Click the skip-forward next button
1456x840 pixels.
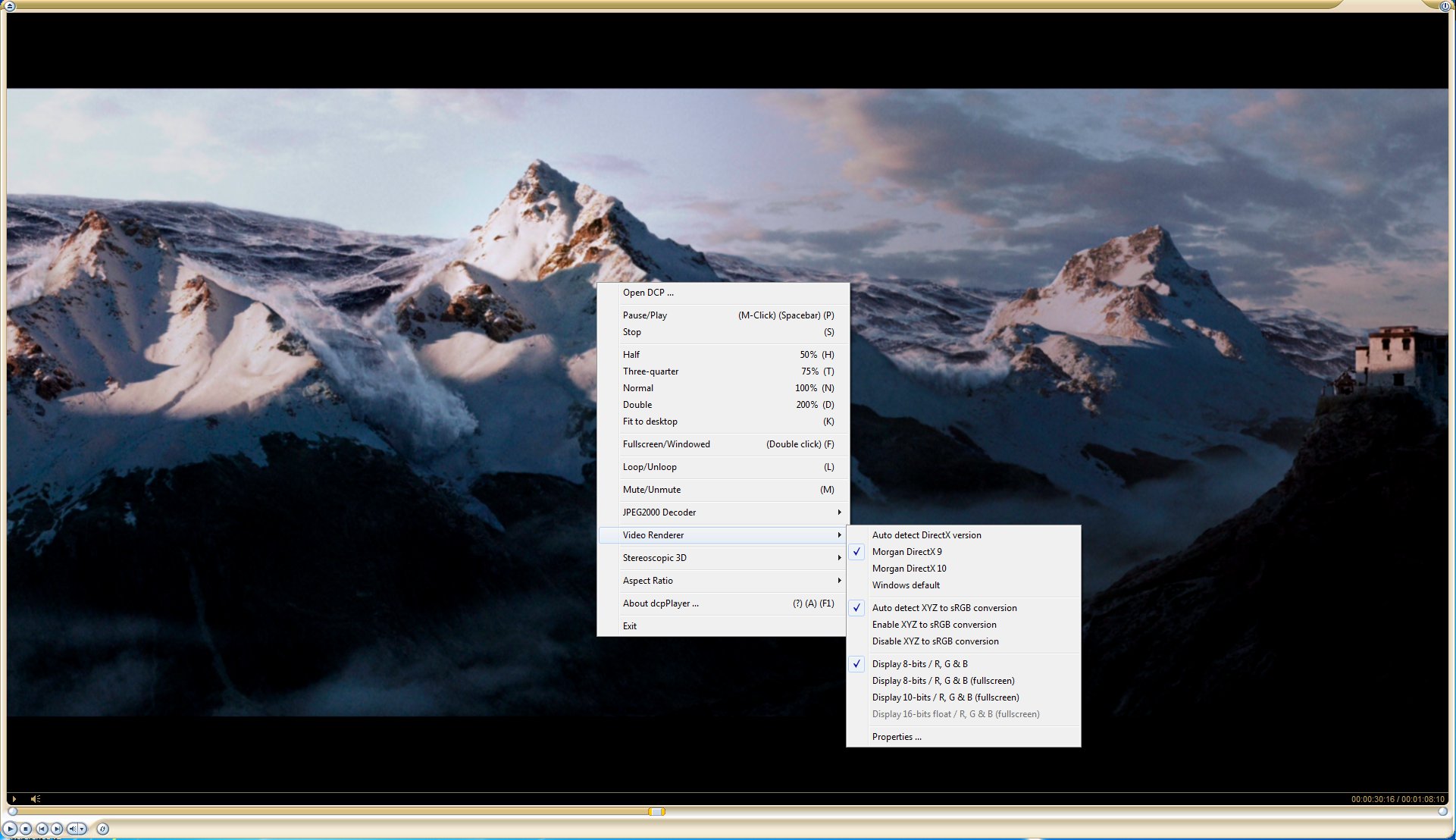(57, 829)
